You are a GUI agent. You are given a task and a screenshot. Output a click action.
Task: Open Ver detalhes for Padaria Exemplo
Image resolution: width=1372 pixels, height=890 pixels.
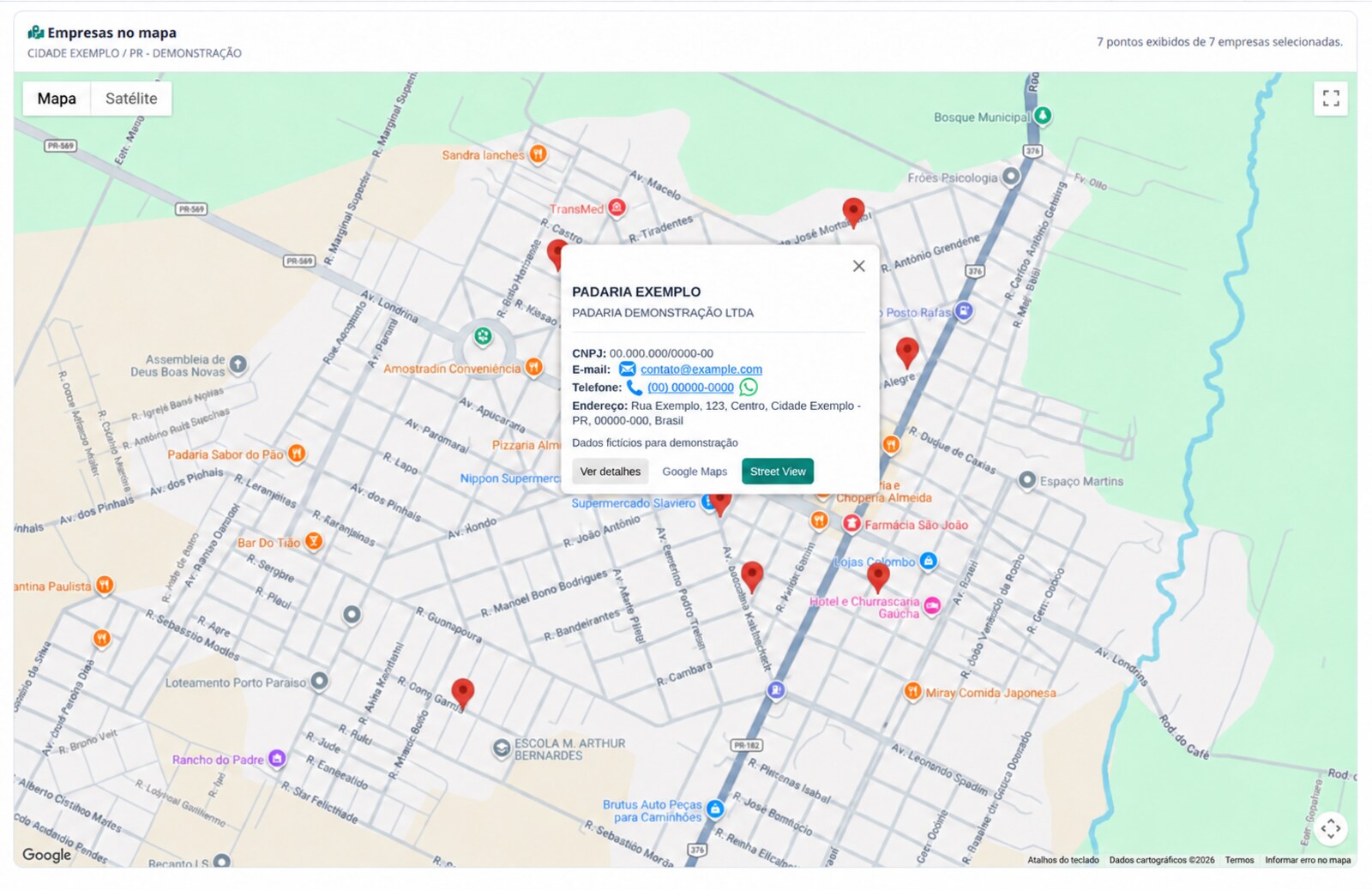pyautogui.click(x=610, y=472)
